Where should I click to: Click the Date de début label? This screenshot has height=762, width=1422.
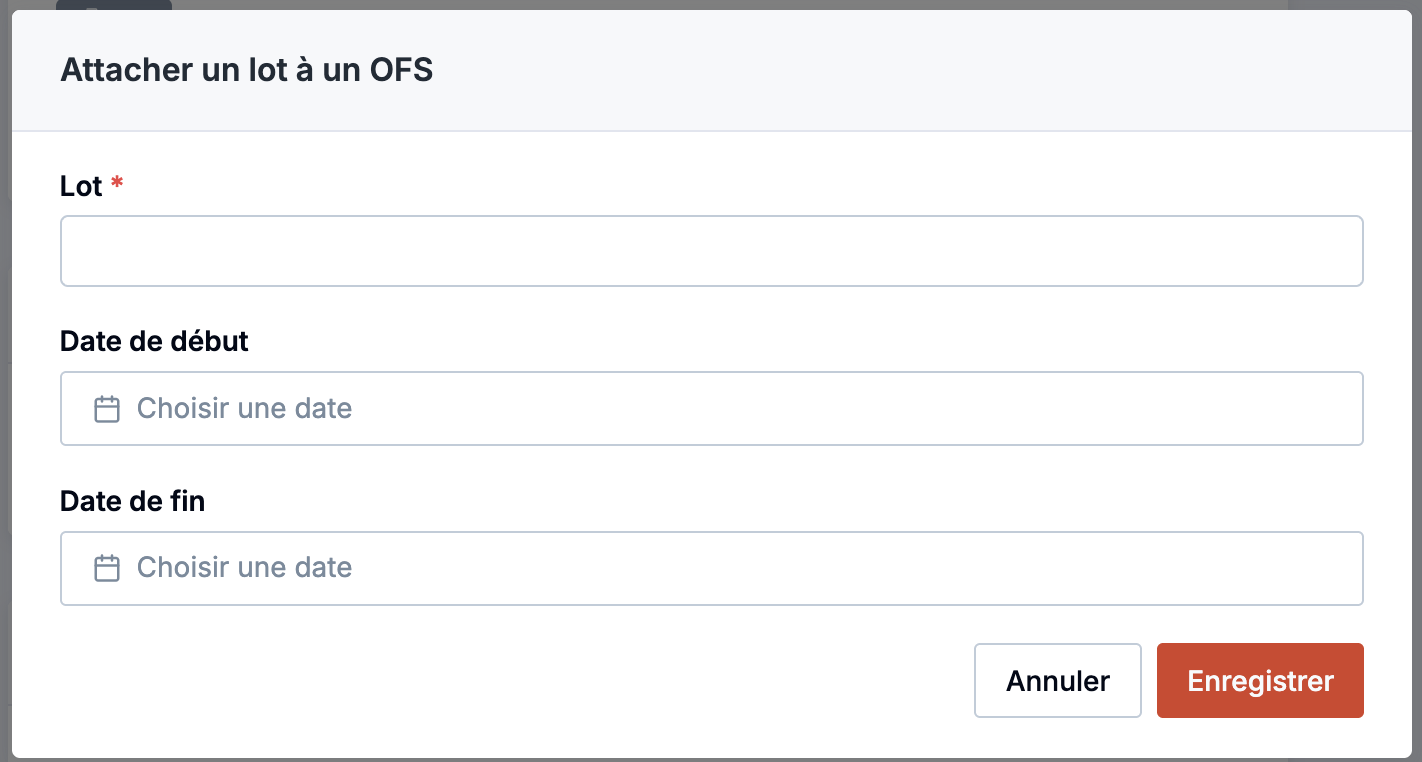(x=154, y=342)
